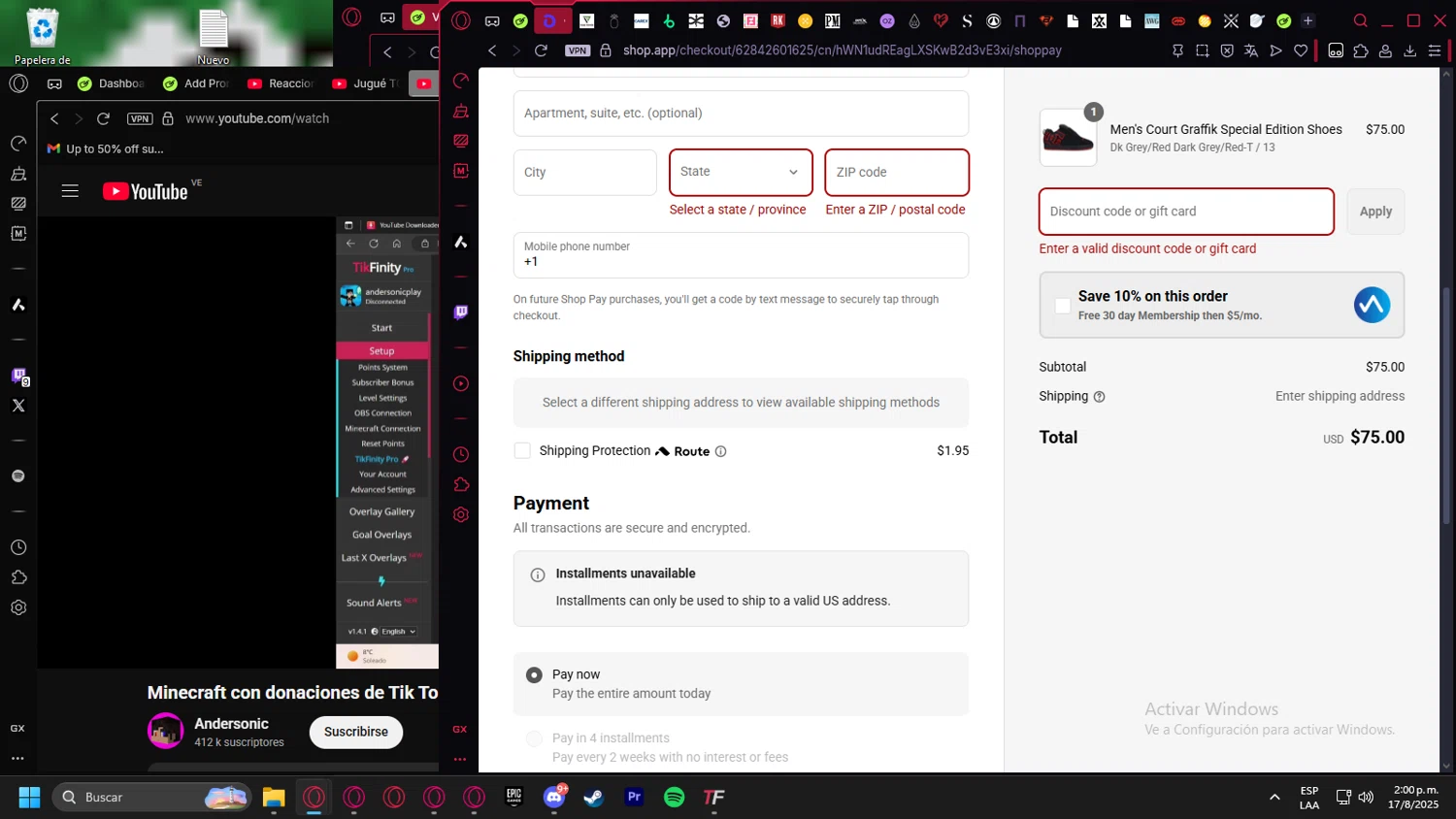
Task: Switch to the Reaccion YouTube tab
Action: pos(281,83)
